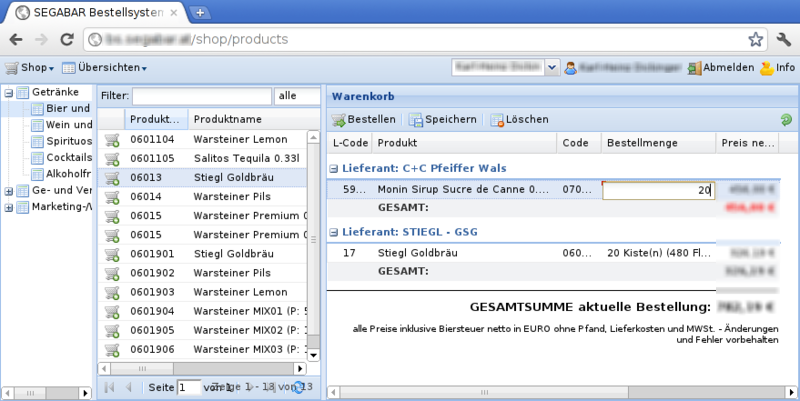Click the product Filter text field

(x=202, y=96)
